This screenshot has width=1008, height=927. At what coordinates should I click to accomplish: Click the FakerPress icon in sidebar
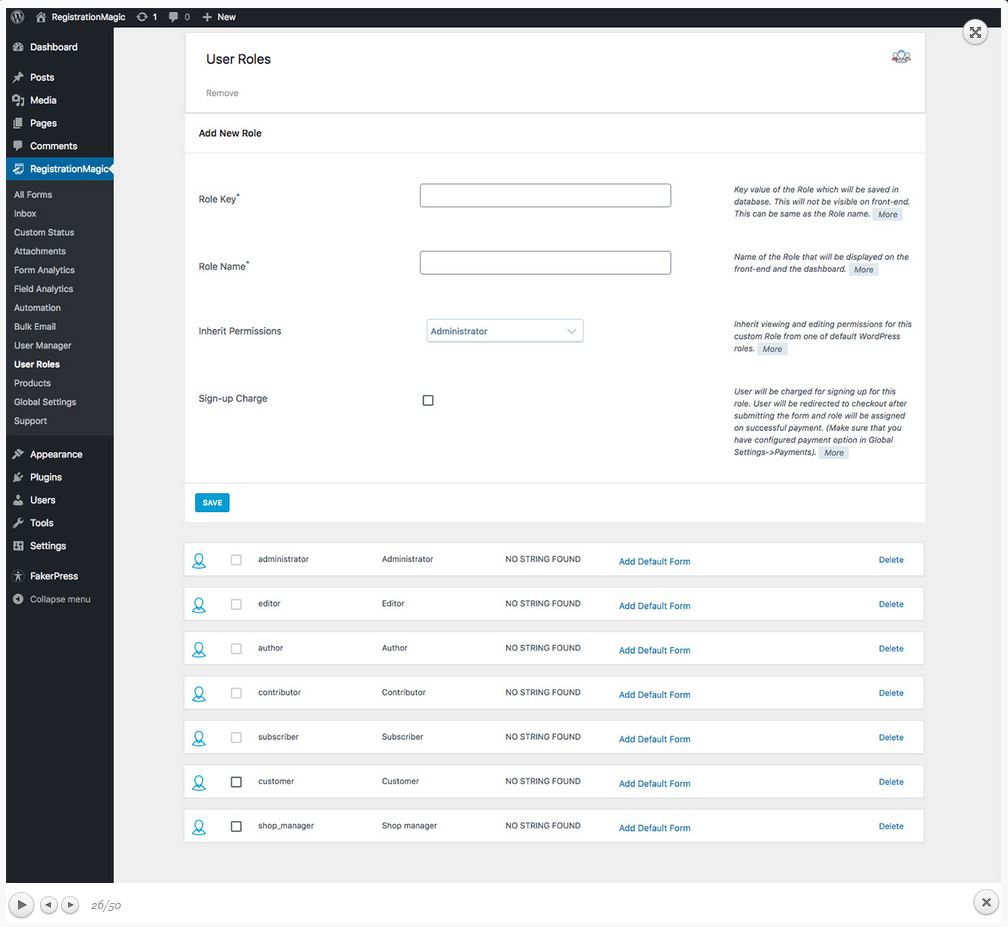(18, 576)
